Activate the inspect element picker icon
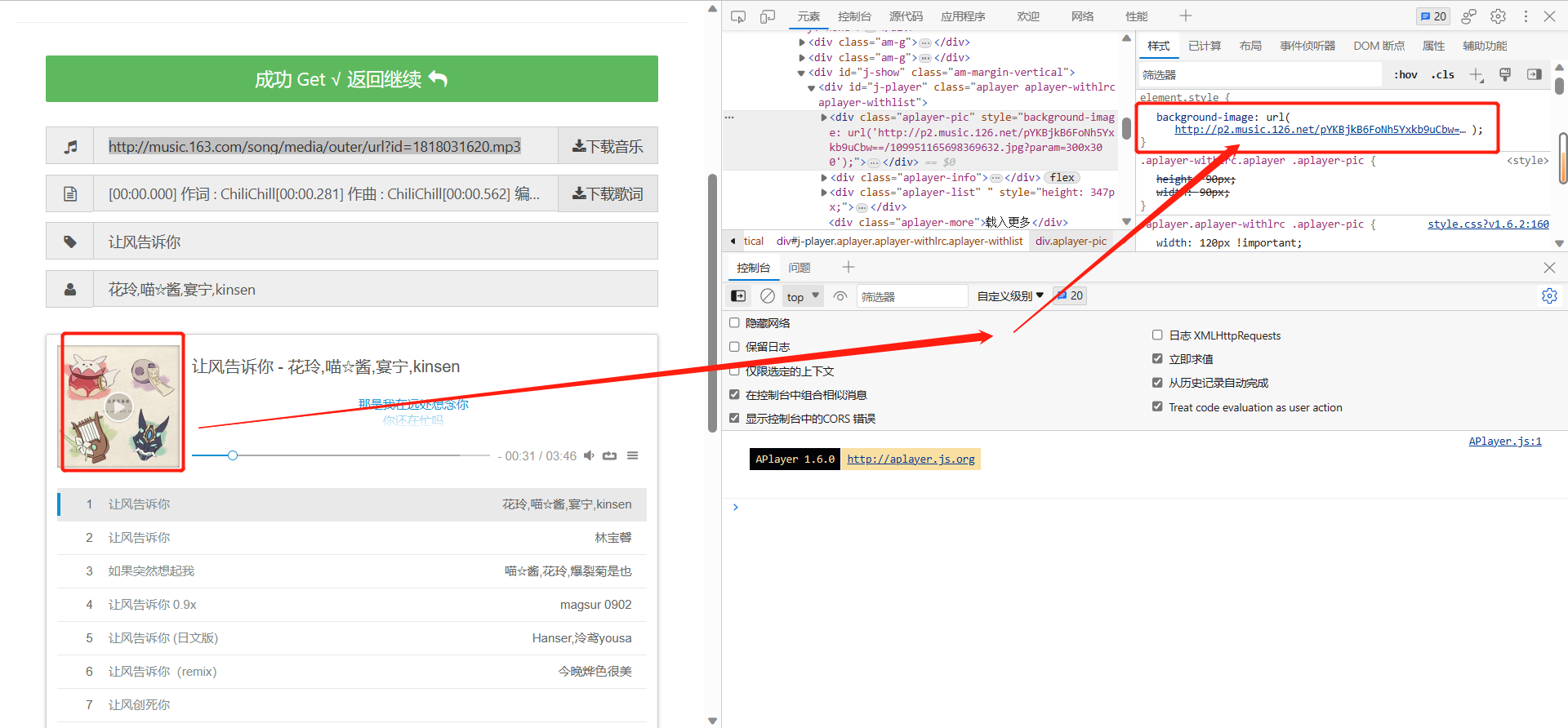Screen dimensions: 1568x728 738,16
